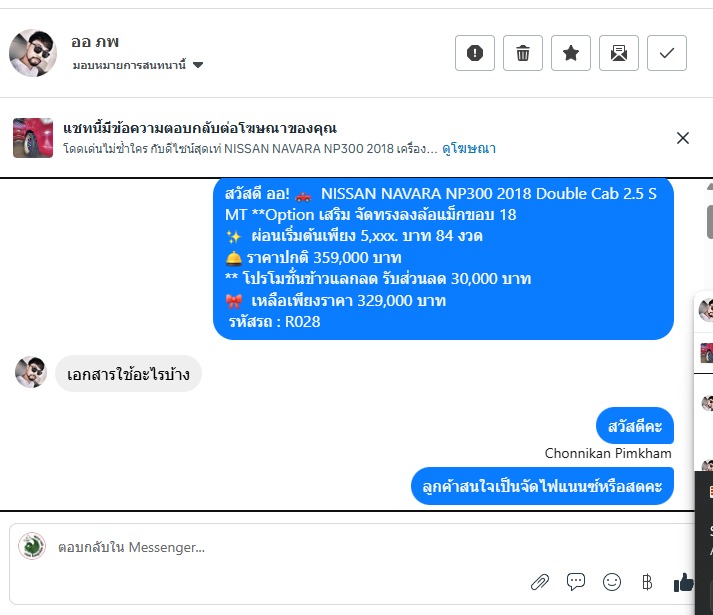
Task: Dismiss the ad reply notification banner
Action: [683, 138]
